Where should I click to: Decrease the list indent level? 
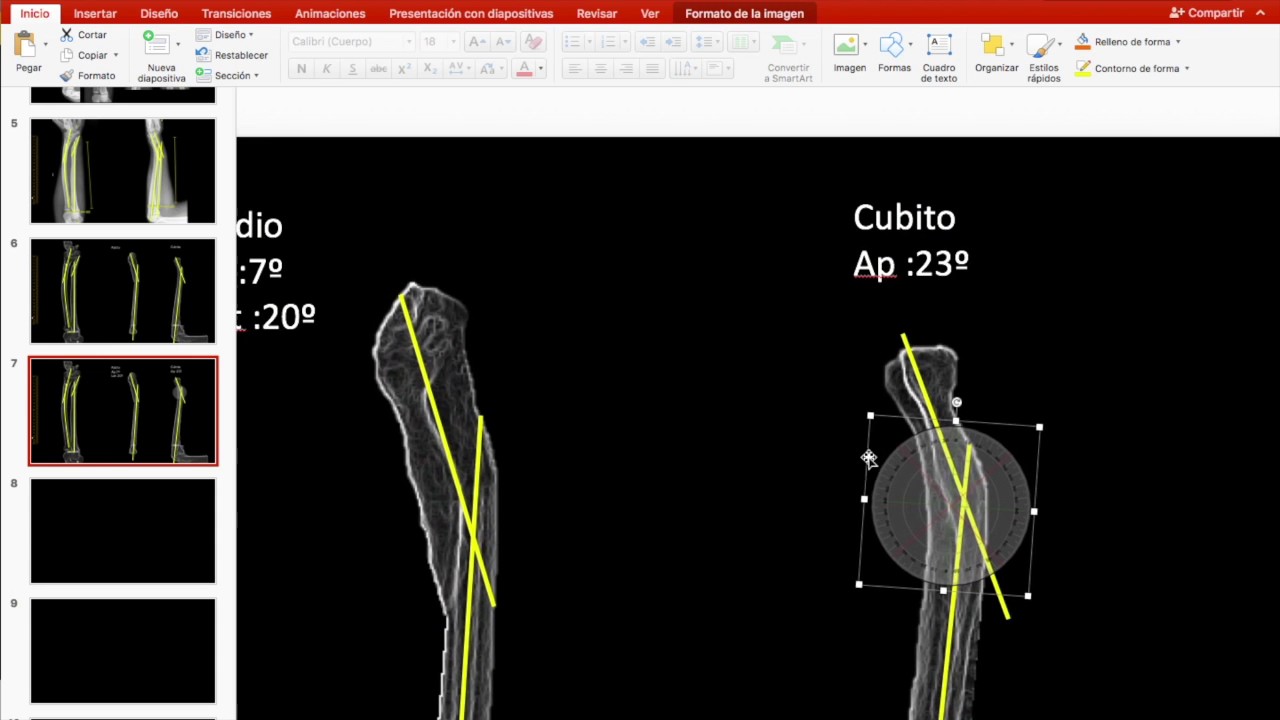(x=647, y=42)
